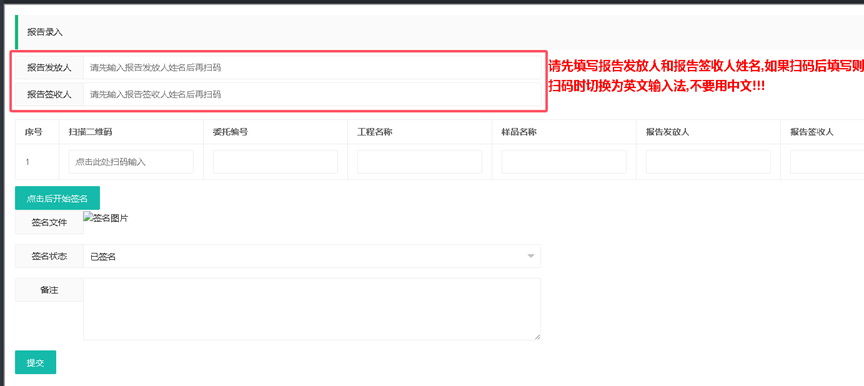Viewport: 864px width, 386px height.
Task: Click the 工程名称 field in row 1
Action: coord(419,162)
